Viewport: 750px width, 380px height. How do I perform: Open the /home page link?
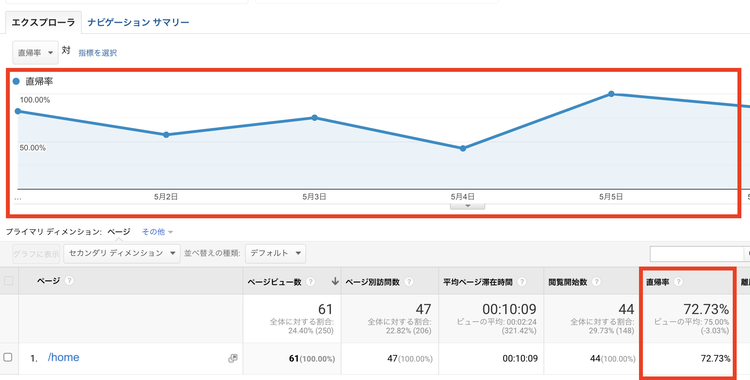(x=63, y=358)
